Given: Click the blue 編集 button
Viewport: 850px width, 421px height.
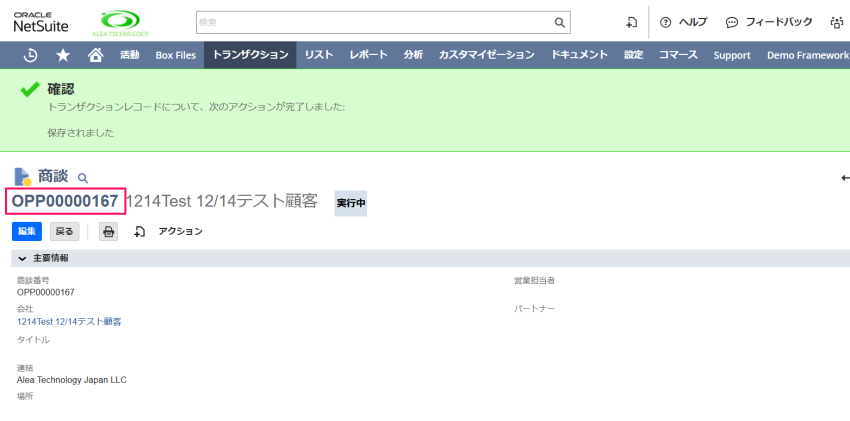Looking at the screenshot, I should [x=27, y=231].
